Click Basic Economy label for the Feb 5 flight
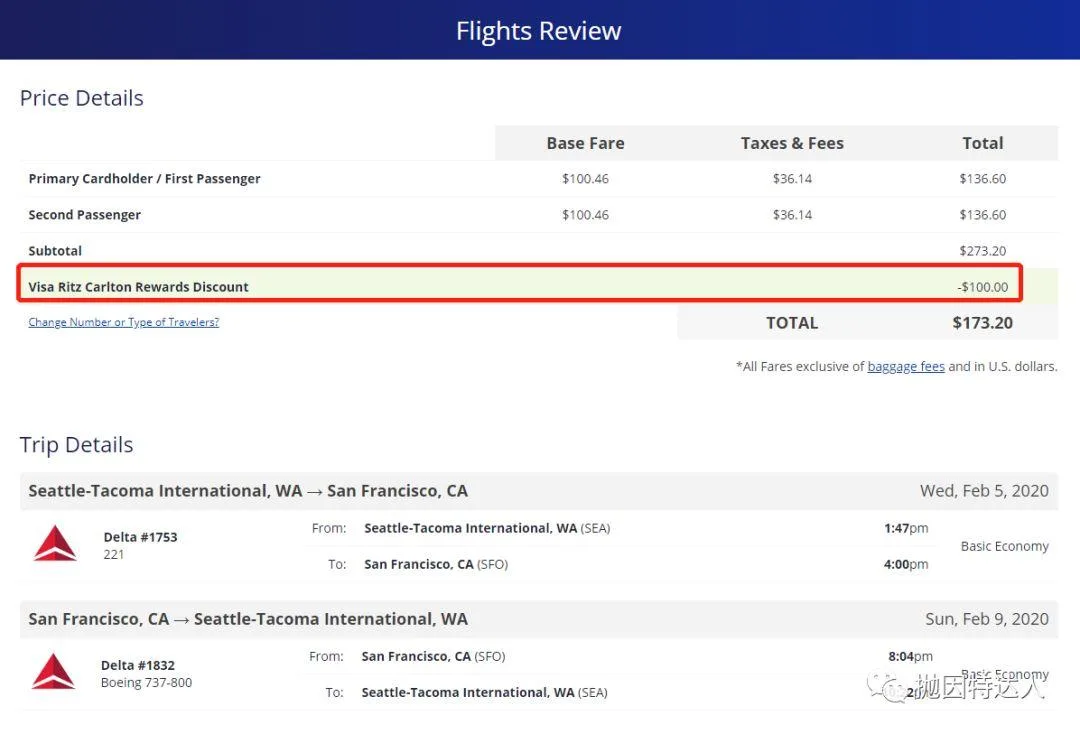Viewport: 1080px width, 734px height. (1004, 546)
